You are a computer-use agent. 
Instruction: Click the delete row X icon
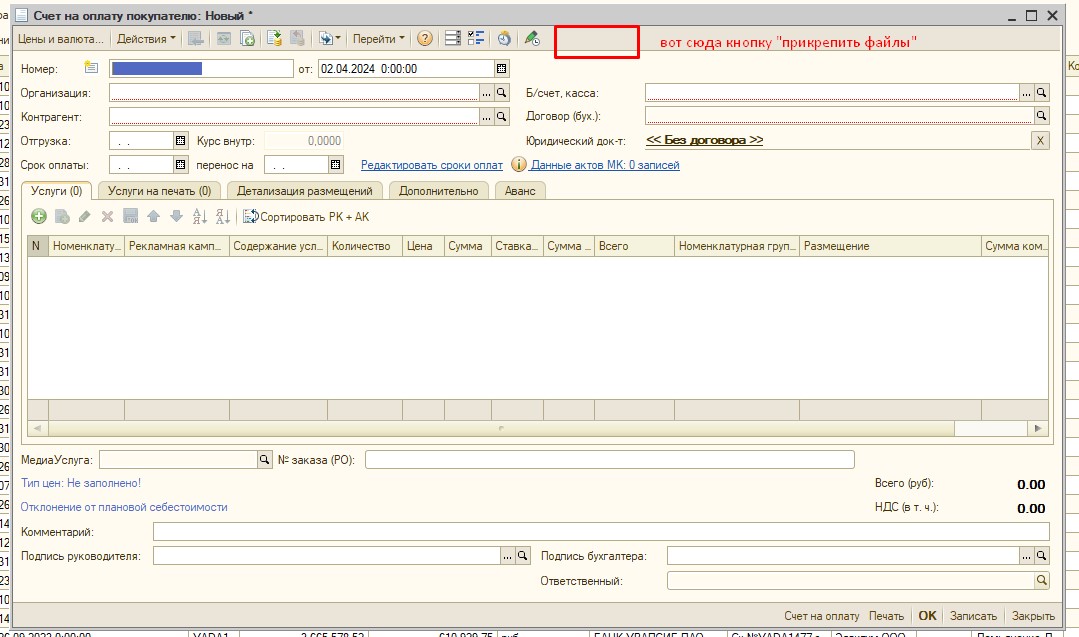(x=107, y=216)
